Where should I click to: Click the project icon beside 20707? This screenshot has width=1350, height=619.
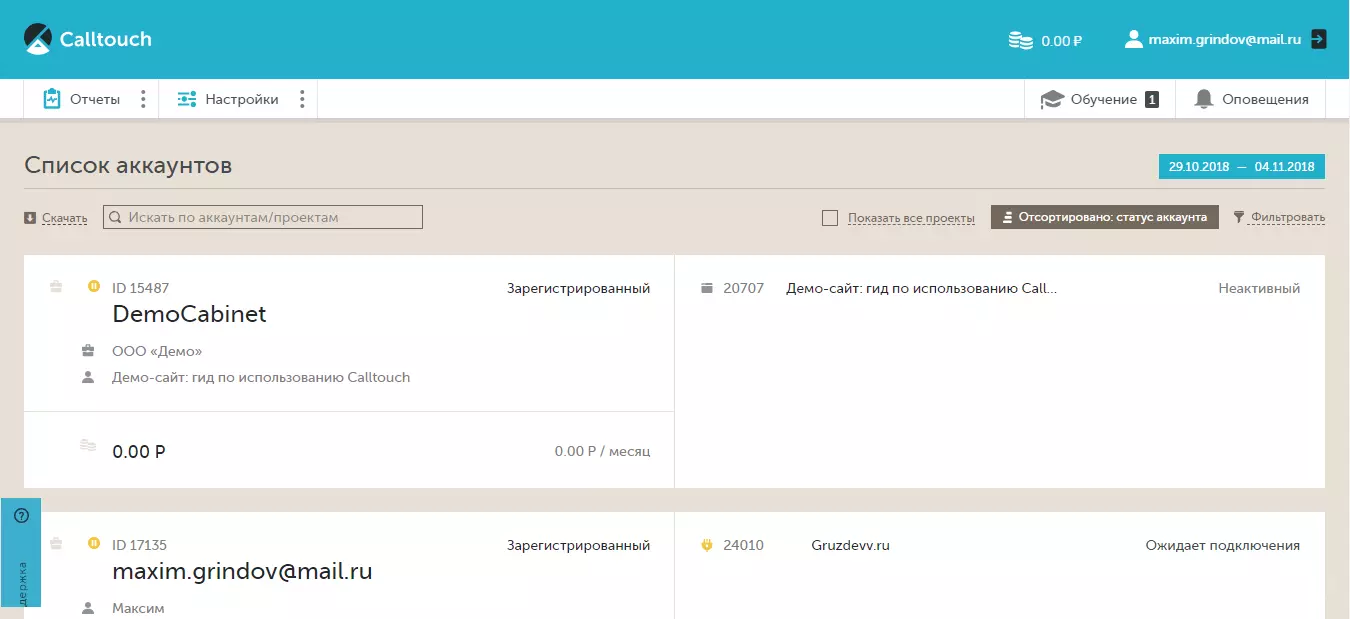[x=707, y=288]
